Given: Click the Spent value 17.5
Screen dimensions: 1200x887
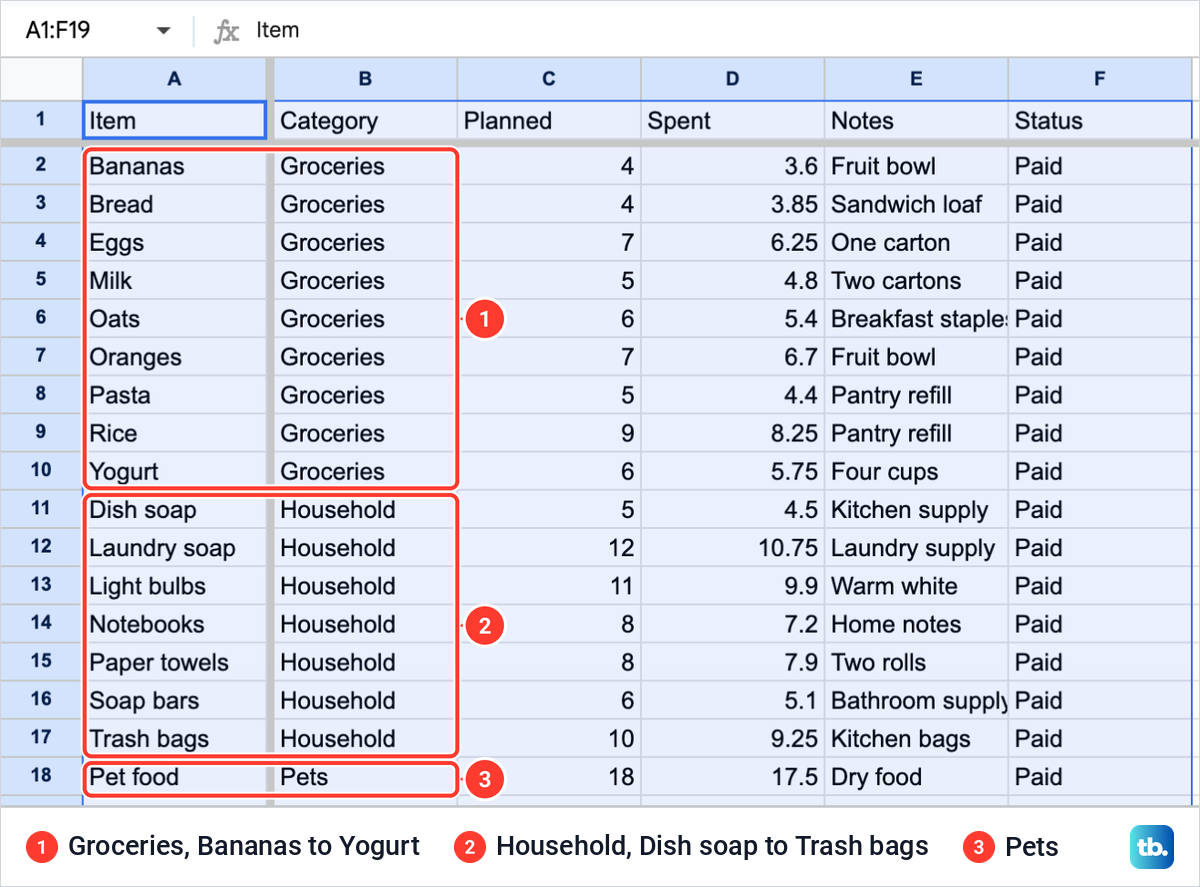Looking at the screenshot, I should (x=733, y=777).
